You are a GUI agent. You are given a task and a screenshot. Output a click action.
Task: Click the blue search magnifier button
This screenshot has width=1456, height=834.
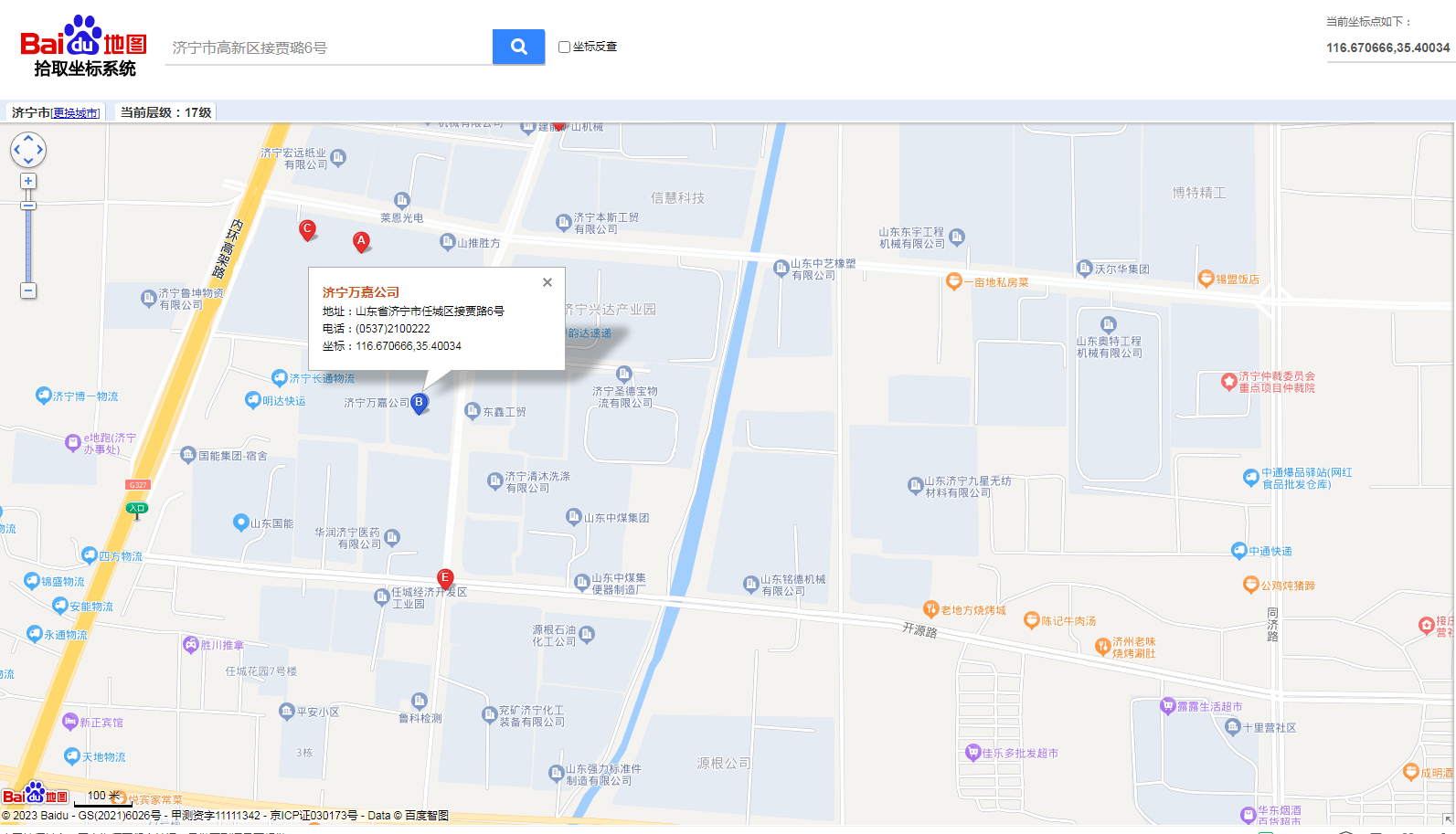coord(518,47)
